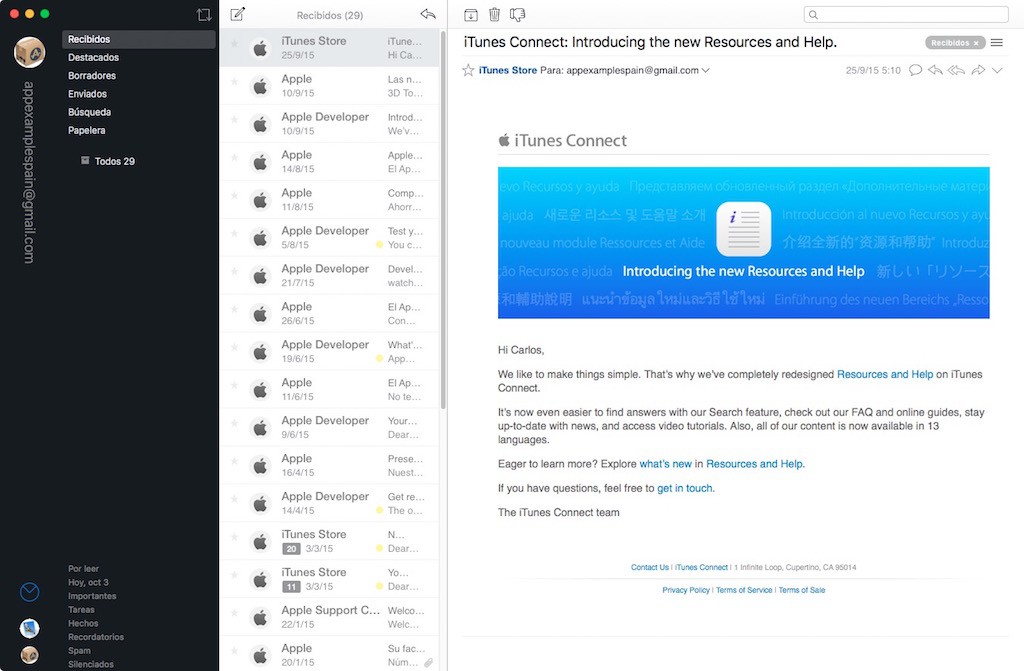
Task: Star the open message in its header
Action: pos(468,70)
